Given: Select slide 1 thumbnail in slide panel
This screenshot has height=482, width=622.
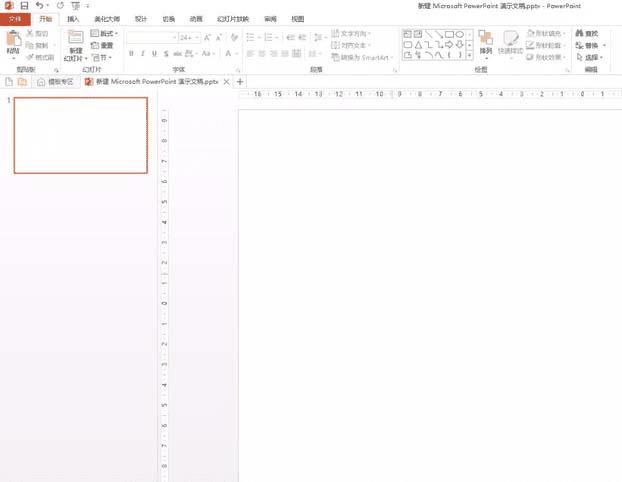Looking at the screenshot, I should tap(81, 135).
